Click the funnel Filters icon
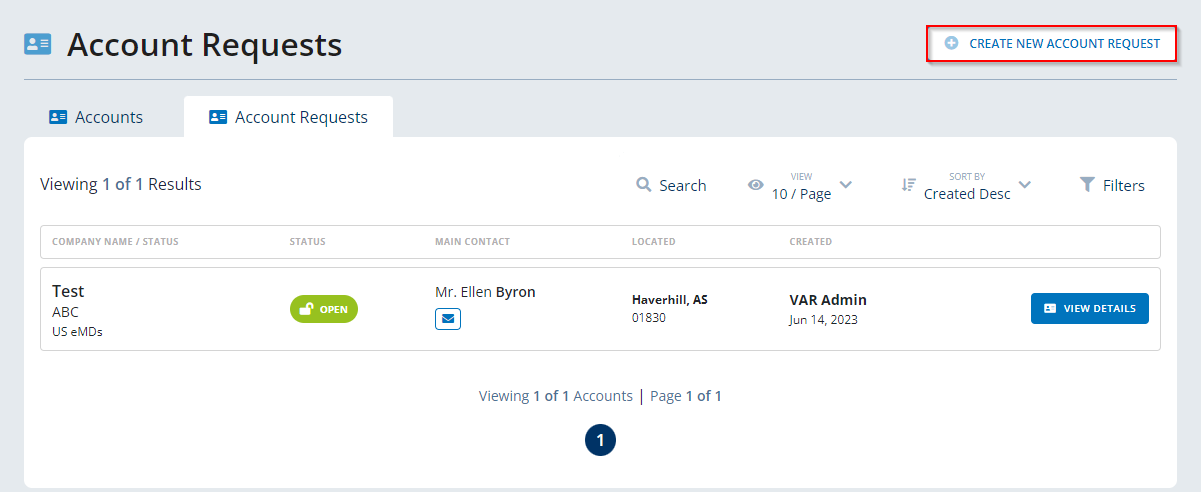 pyautogui.click(x=1087, y=185)
